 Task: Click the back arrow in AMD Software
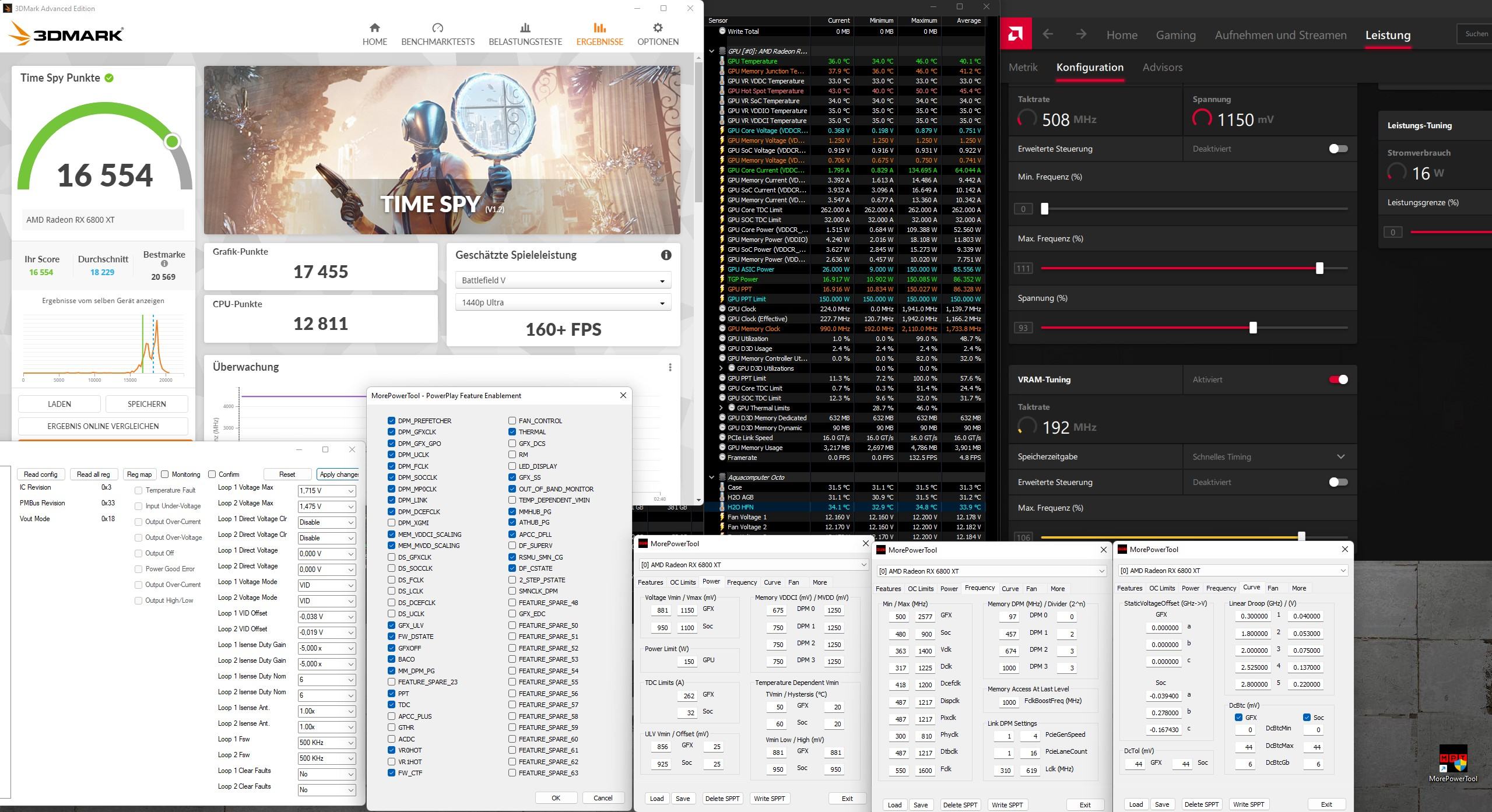(x=1048, y=34)
